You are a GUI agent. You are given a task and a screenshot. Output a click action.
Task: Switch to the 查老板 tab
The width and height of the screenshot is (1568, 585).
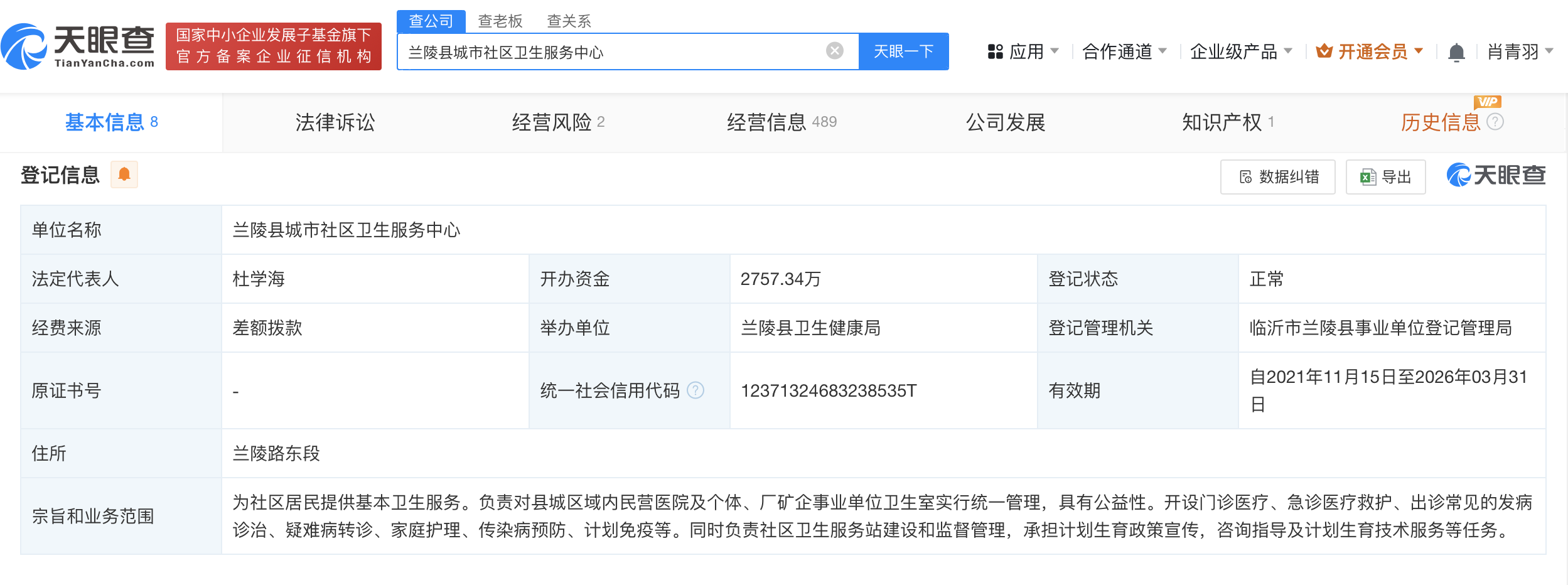[499, 21]
